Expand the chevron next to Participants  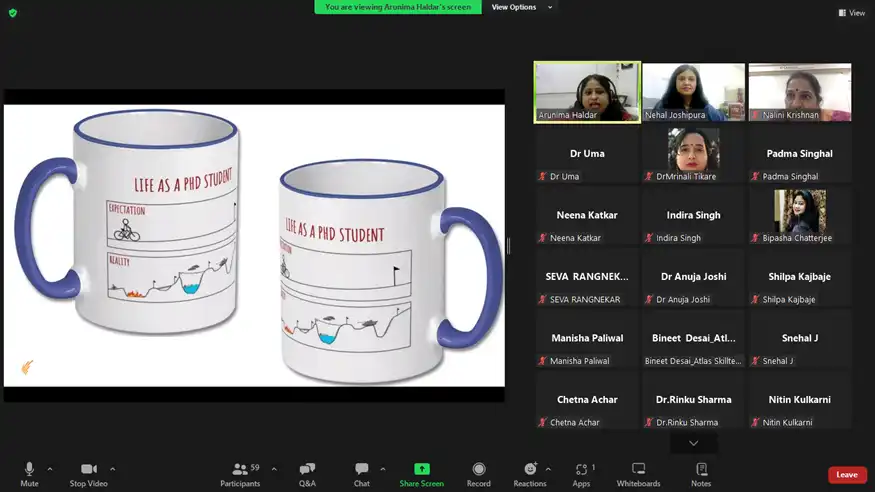[274, 468]
